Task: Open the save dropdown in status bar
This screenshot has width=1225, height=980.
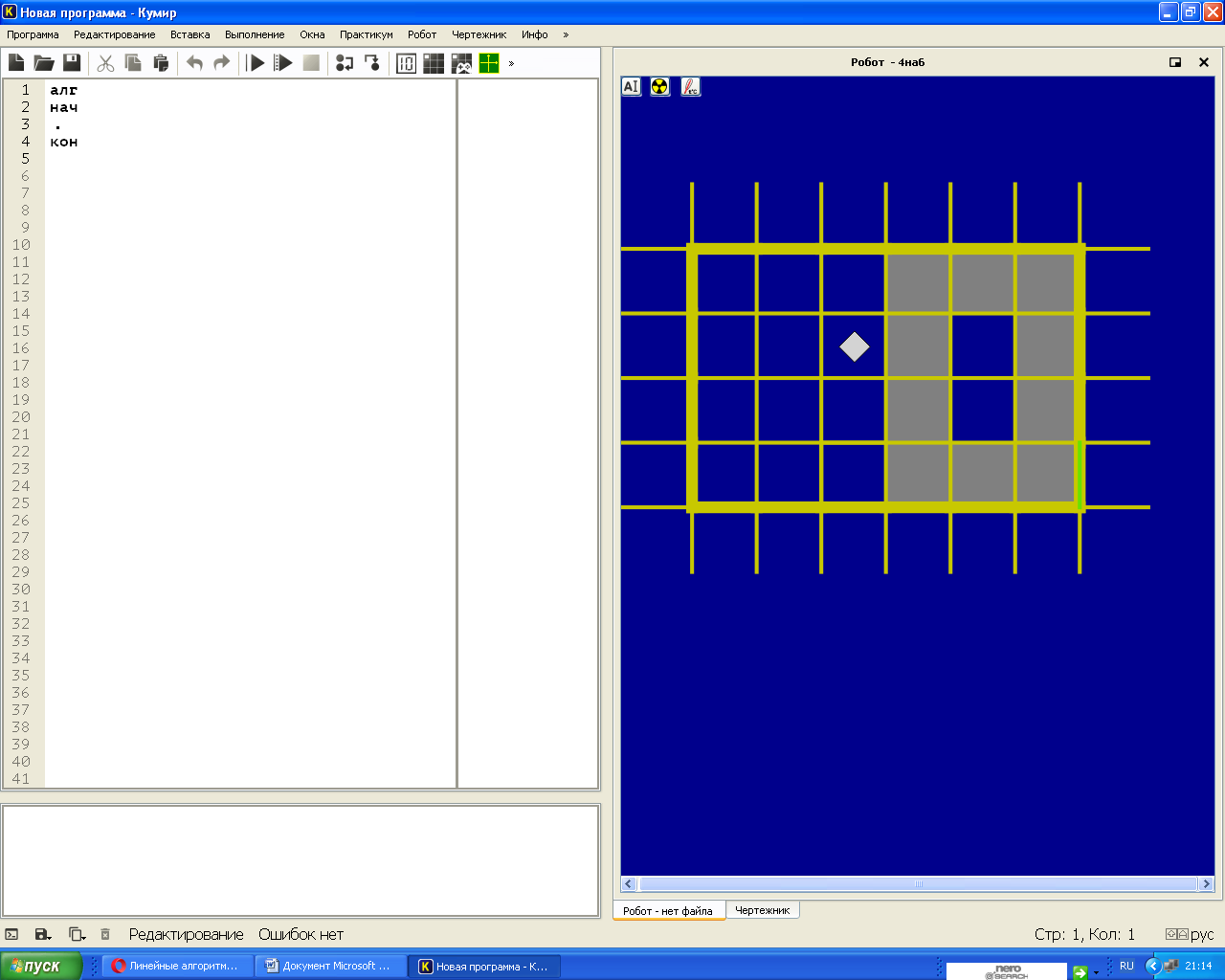Action: point(42,935)
